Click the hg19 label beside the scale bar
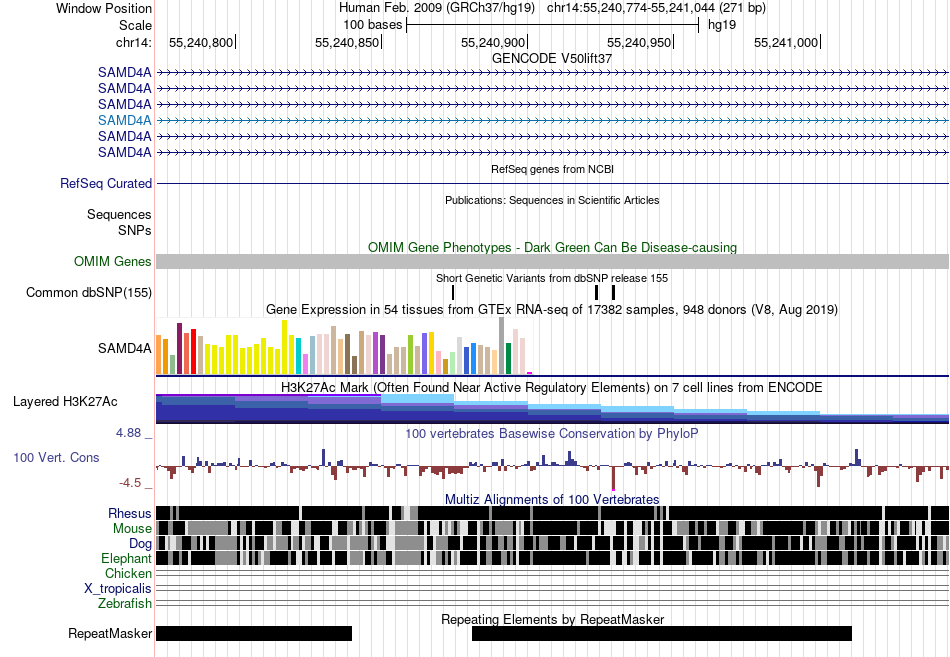Image resolution: width=950 pixels, height=657 pixels. (722, 25)
